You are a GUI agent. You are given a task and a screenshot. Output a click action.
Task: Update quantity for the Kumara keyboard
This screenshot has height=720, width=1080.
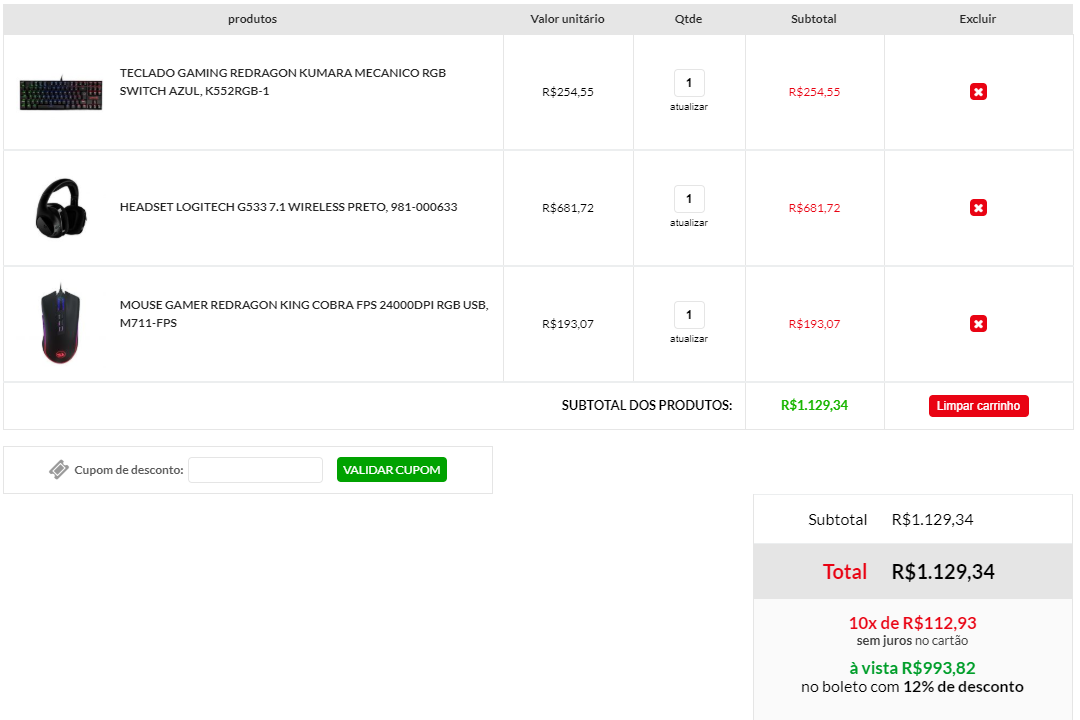(x=689, y=107)
